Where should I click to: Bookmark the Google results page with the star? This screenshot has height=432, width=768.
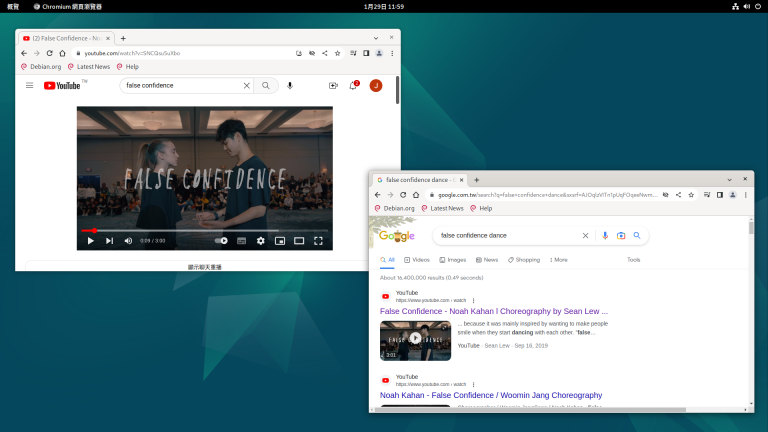[x=691, y=195]
